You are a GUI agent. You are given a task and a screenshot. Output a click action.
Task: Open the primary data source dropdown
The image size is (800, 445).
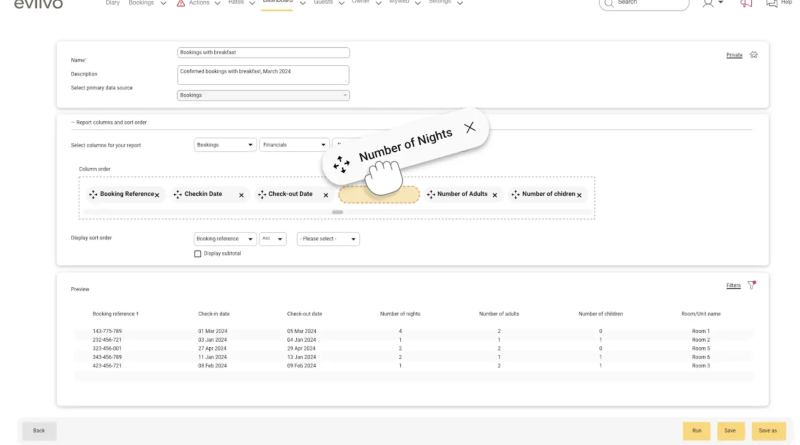pyautogui.click(x=263, y=95)
